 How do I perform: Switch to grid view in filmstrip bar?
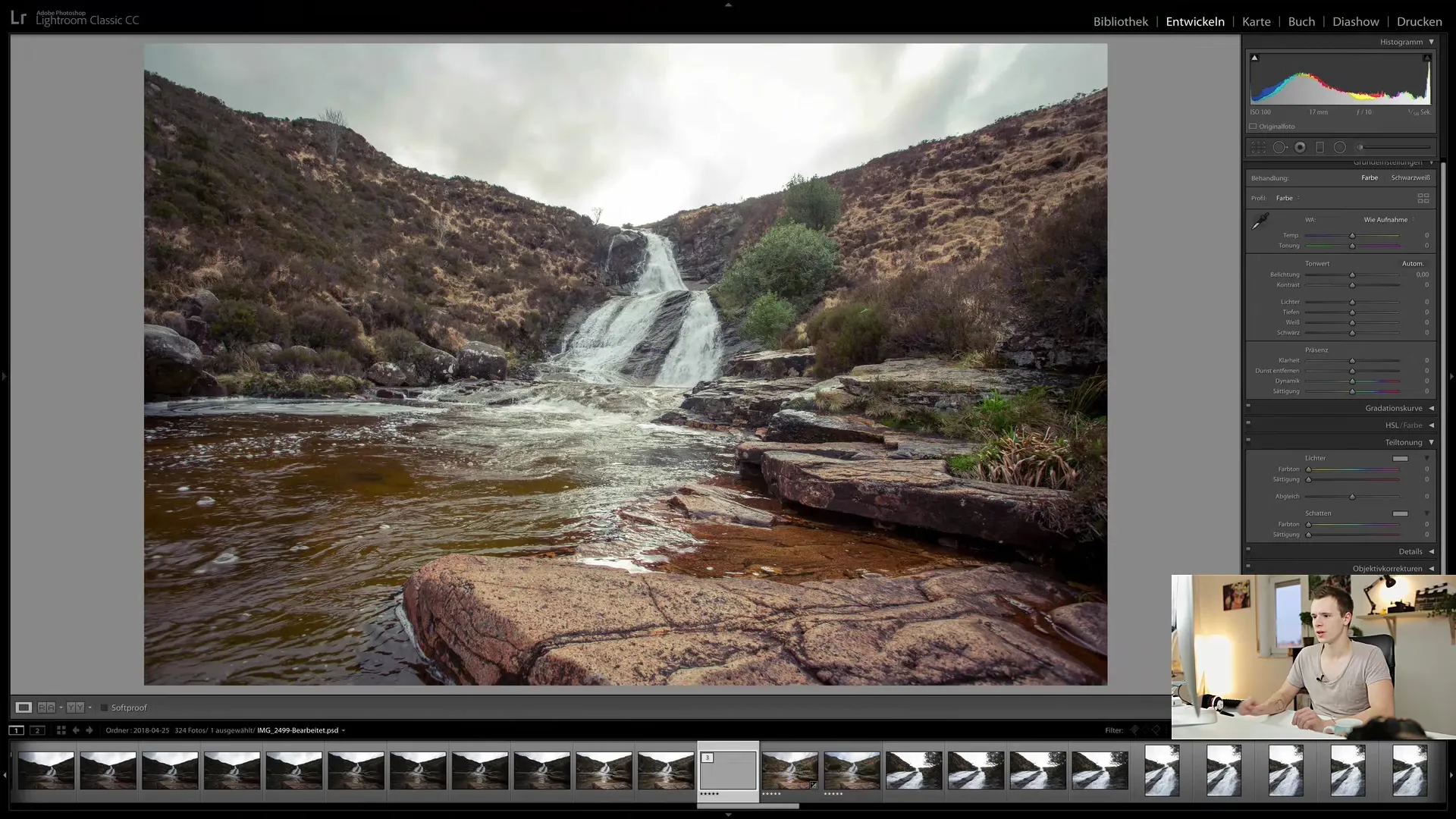(61, 730)
